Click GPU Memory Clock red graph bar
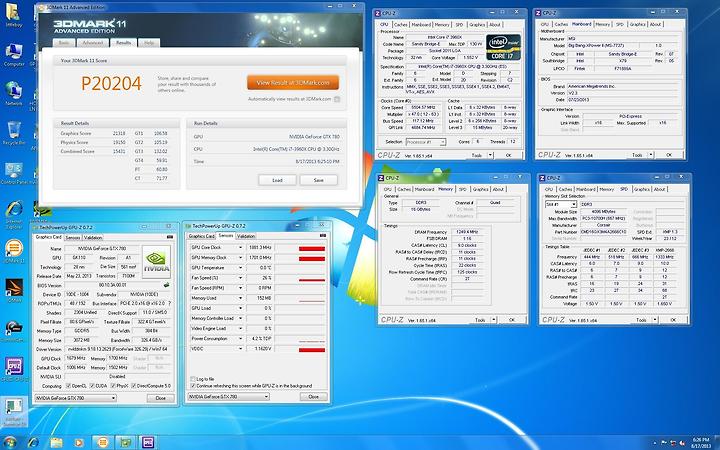This screenshot has height=450, width=720. coord(312,259)
